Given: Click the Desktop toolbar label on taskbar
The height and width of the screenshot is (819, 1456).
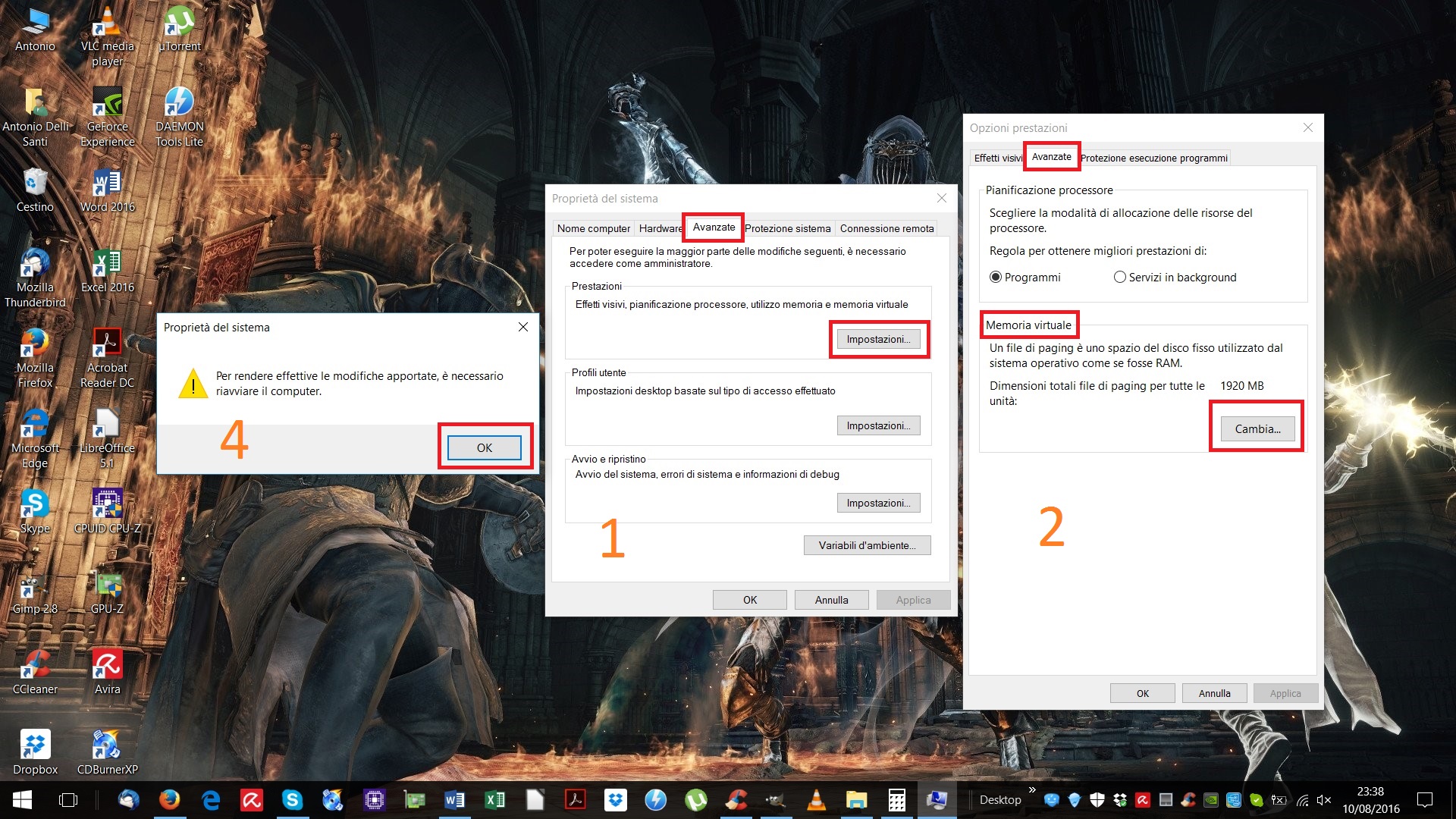Looking at the screenshot, I should point(999,800).
